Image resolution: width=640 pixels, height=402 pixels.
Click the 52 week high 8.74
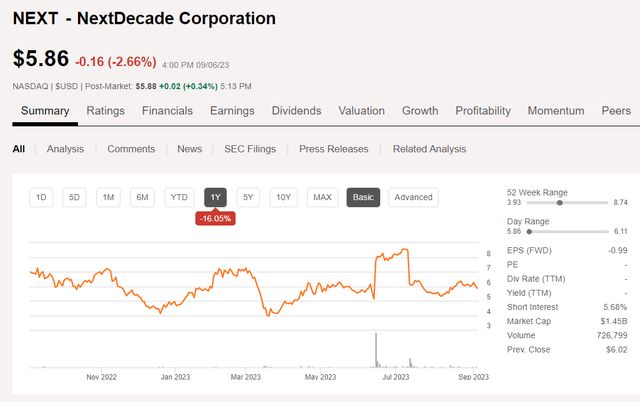(620, 202)
